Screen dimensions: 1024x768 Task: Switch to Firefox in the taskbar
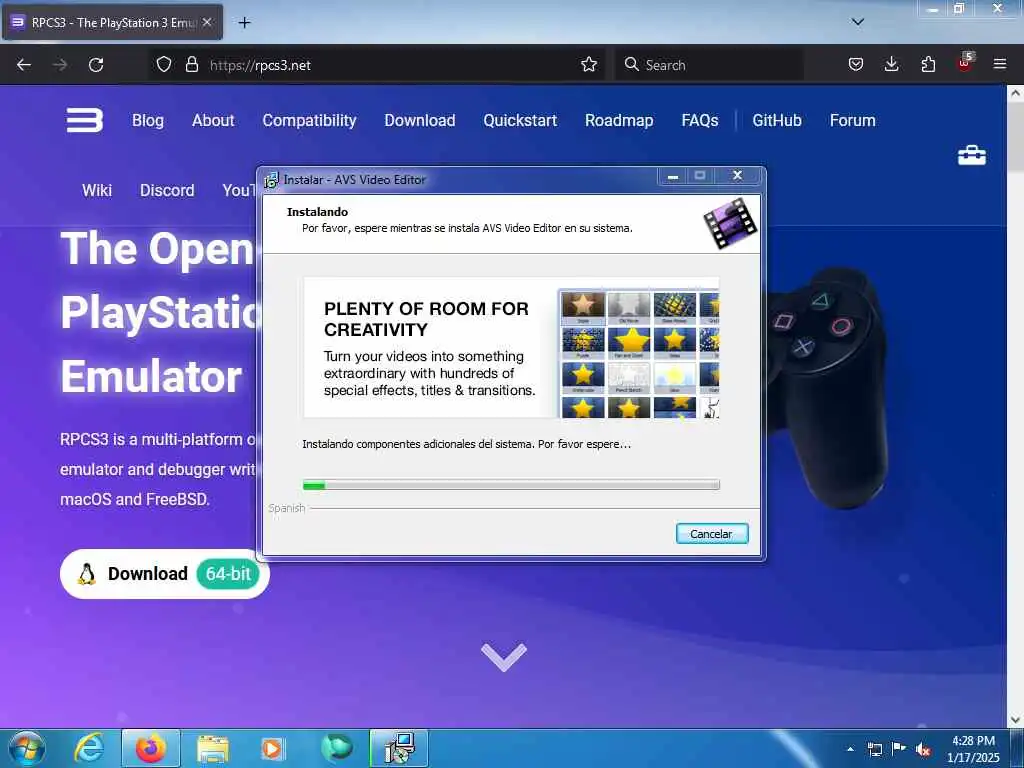pos(151,748)
